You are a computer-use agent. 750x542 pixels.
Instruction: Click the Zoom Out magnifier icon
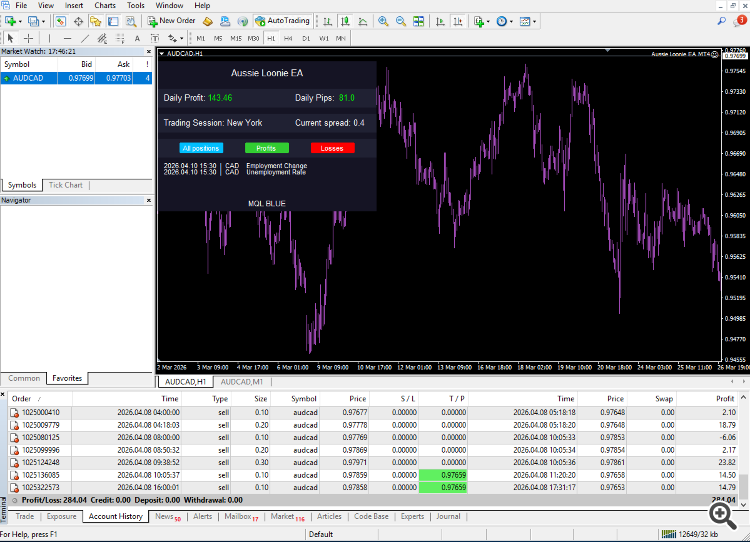click(401, 21)
